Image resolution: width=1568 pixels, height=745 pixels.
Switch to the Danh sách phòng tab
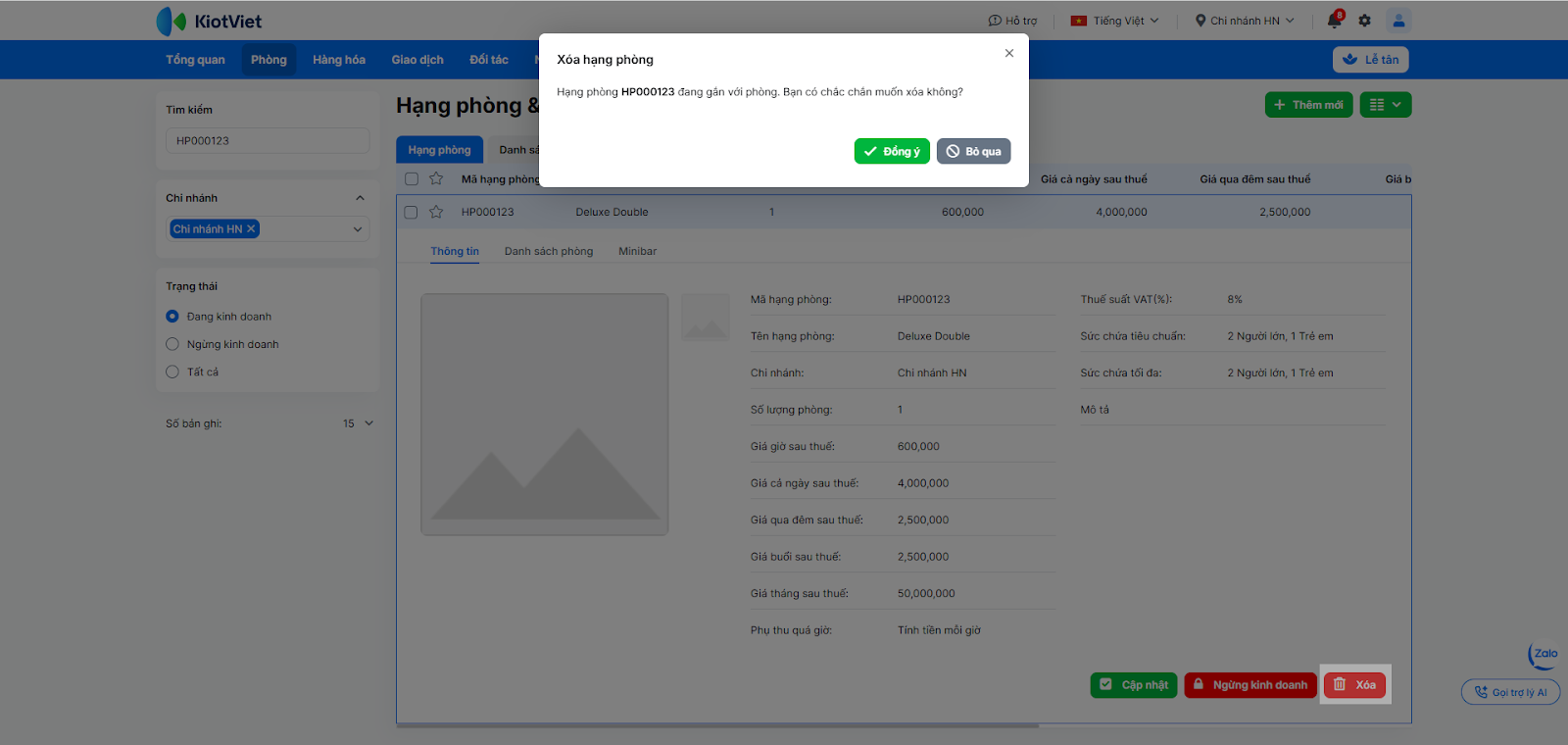point(549,251)
